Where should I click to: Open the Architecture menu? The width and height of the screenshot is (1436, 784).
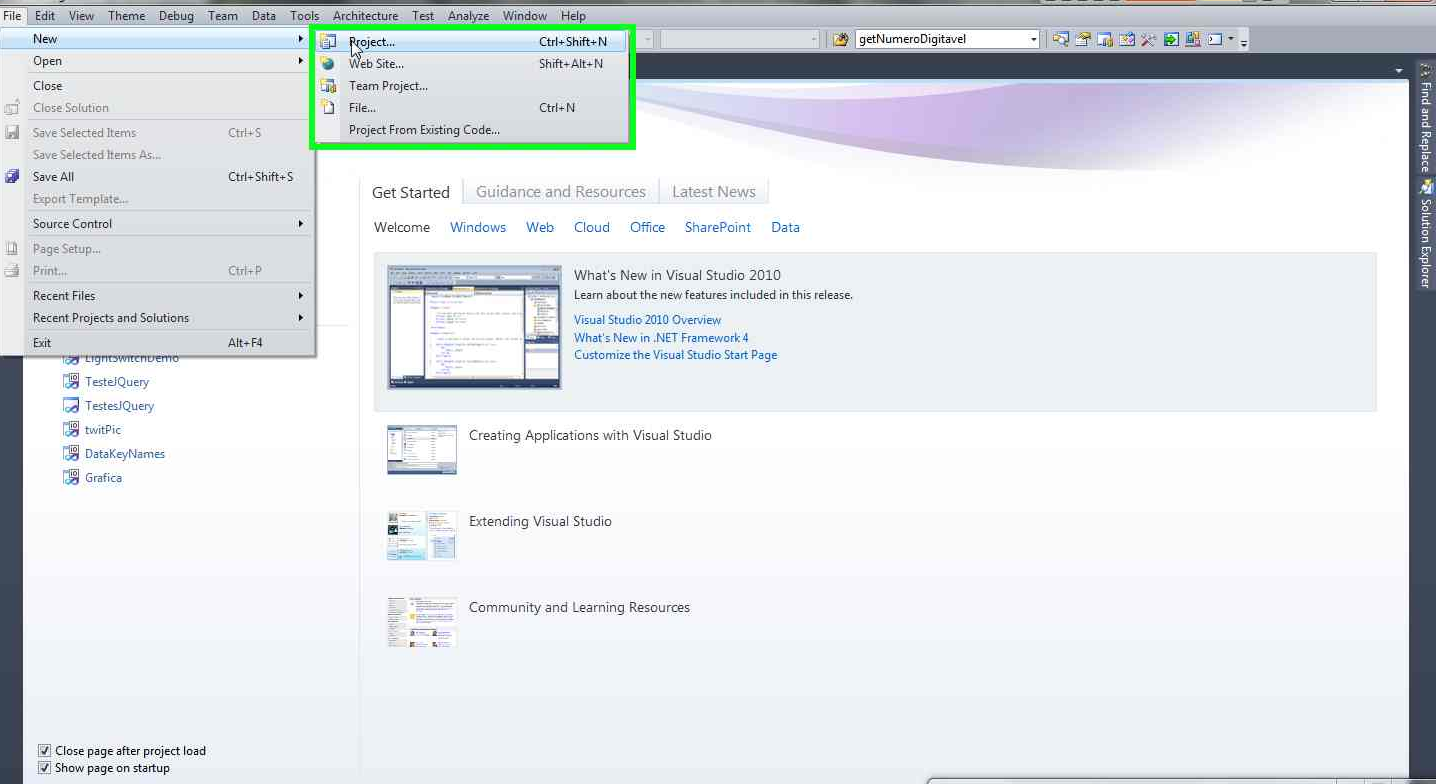click(365, 16)
